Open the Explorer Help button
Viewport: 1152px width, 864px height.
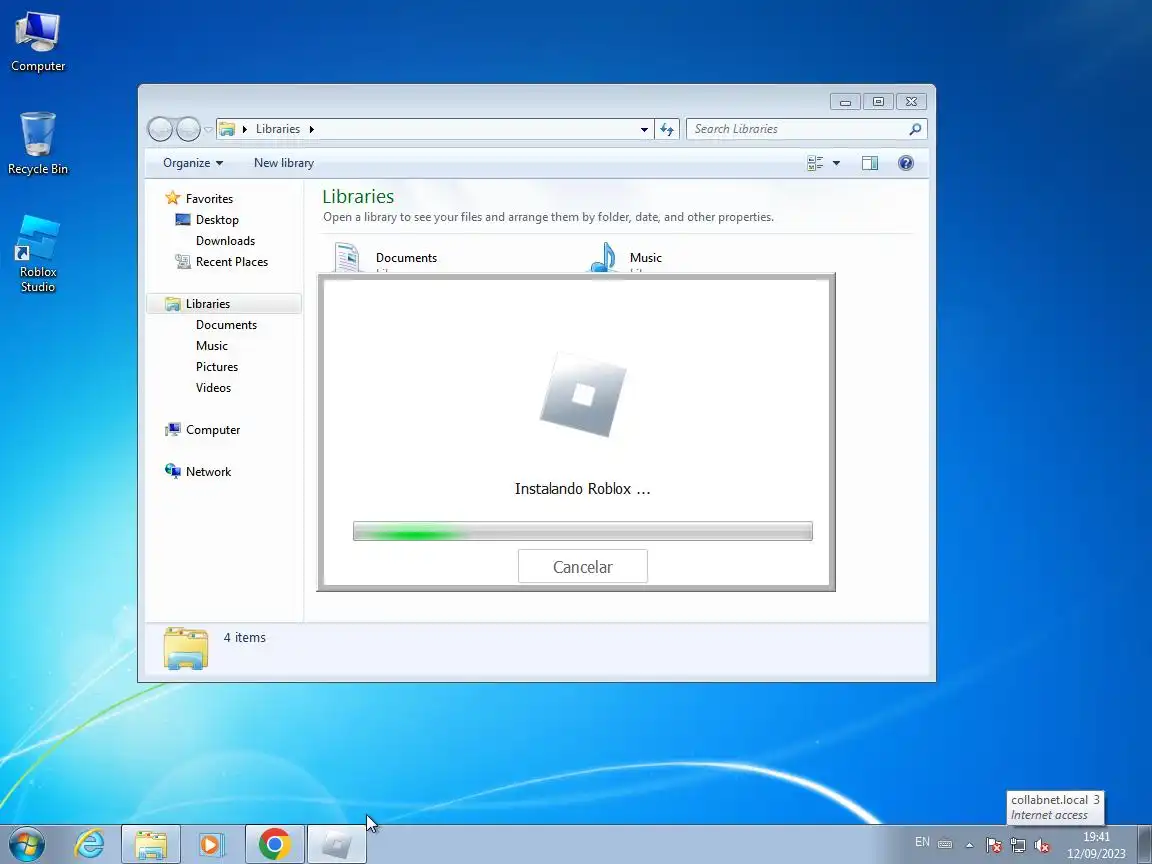906,163
